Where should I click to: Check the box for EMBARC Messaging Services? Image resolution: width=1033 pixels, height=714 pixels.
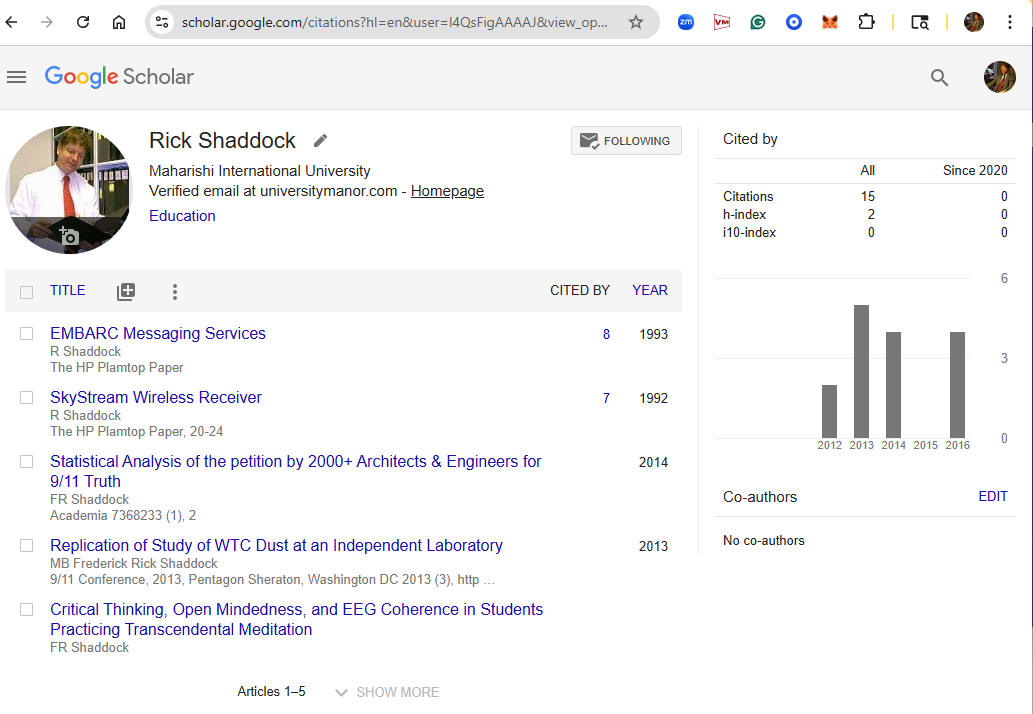pos(27,334)
